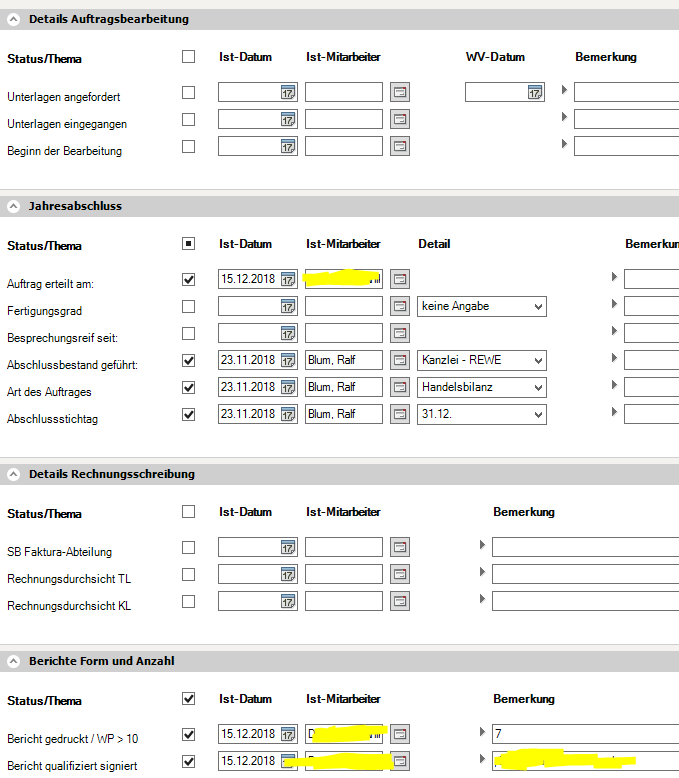Image resolution: width=679 pixels, height=778 pixels.
Task: Uncheck Abschlussbestand geführt checkbox
Action: [189, 361]
